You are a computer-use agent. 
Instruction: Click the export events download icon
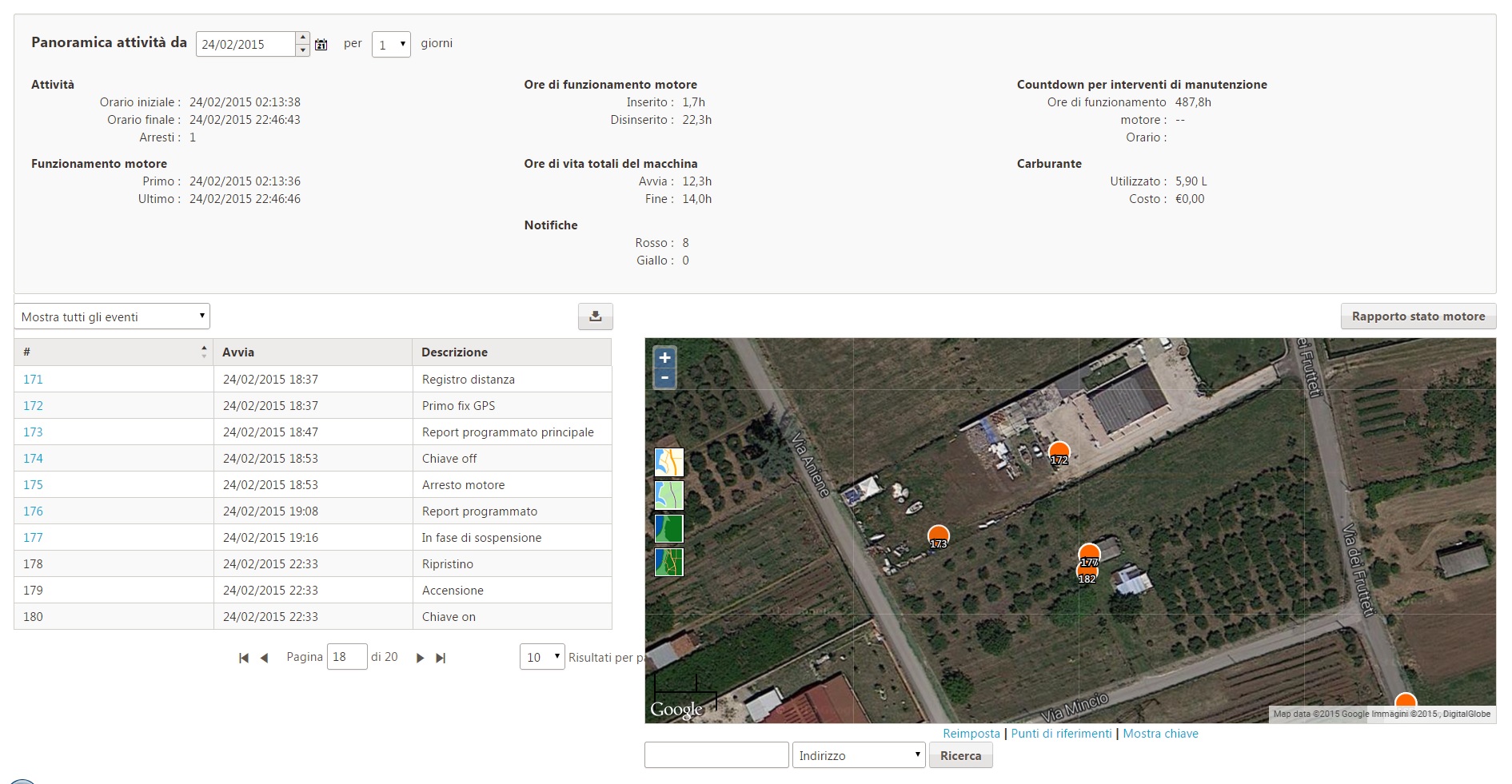595,316
